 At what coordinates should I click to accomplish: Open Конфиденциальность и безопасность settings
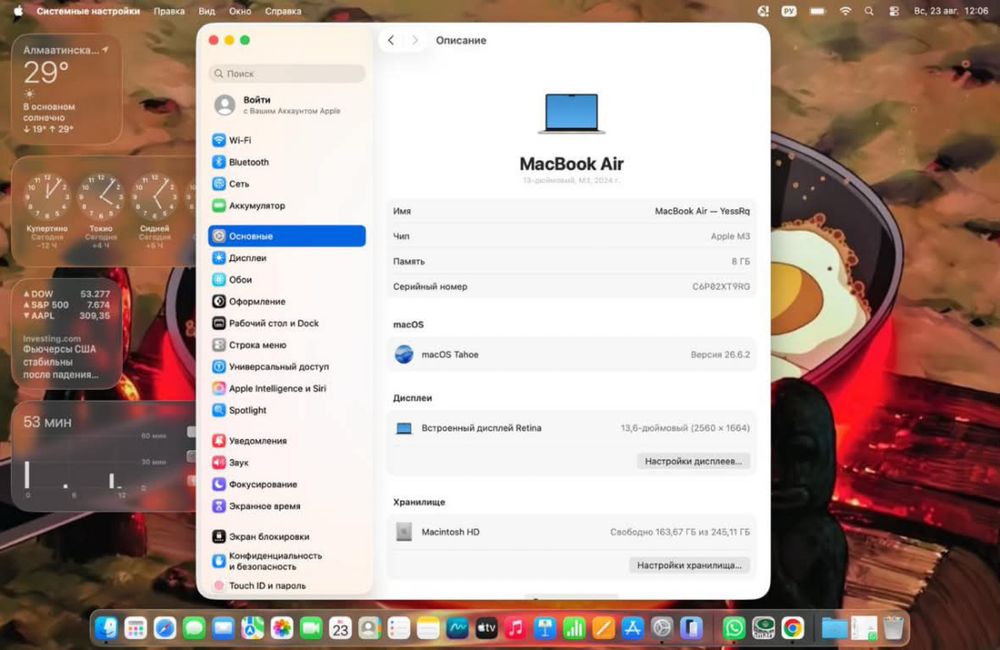(286, 561)
